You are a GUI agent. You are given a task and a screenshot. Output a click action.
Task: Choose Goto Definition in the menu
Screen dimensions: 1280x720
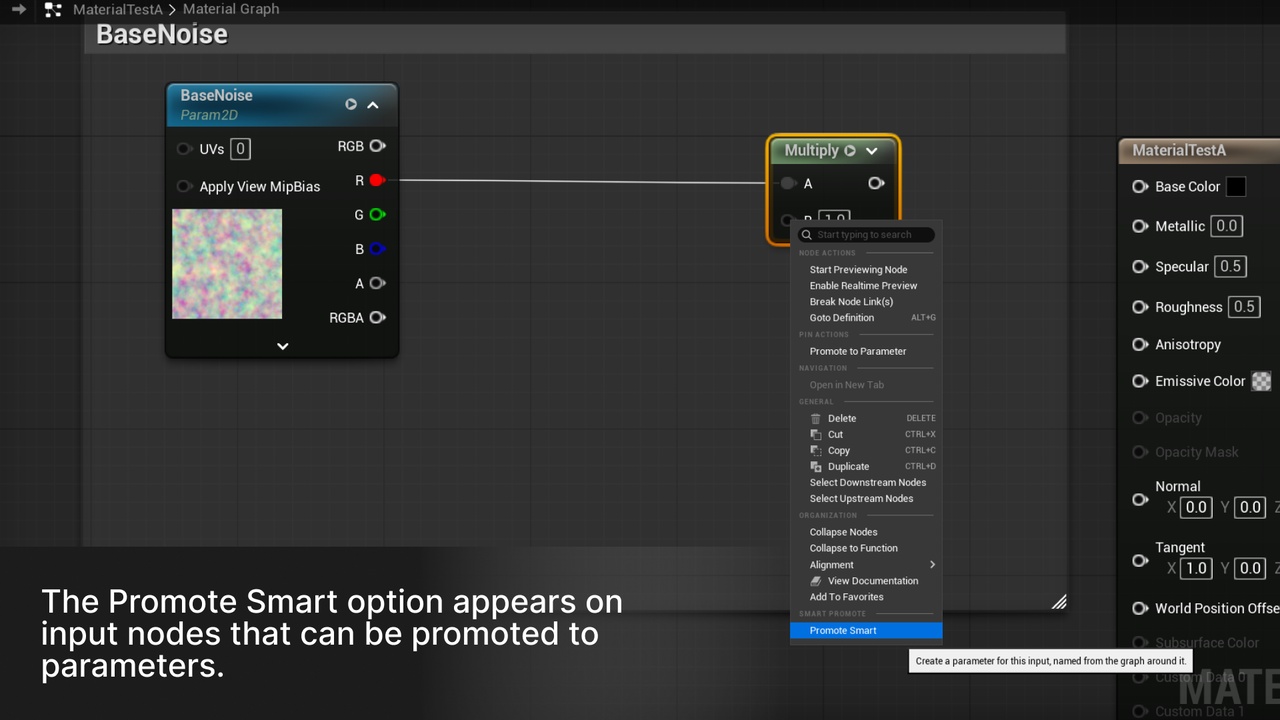pyautogui.click(x=866, y=318)
